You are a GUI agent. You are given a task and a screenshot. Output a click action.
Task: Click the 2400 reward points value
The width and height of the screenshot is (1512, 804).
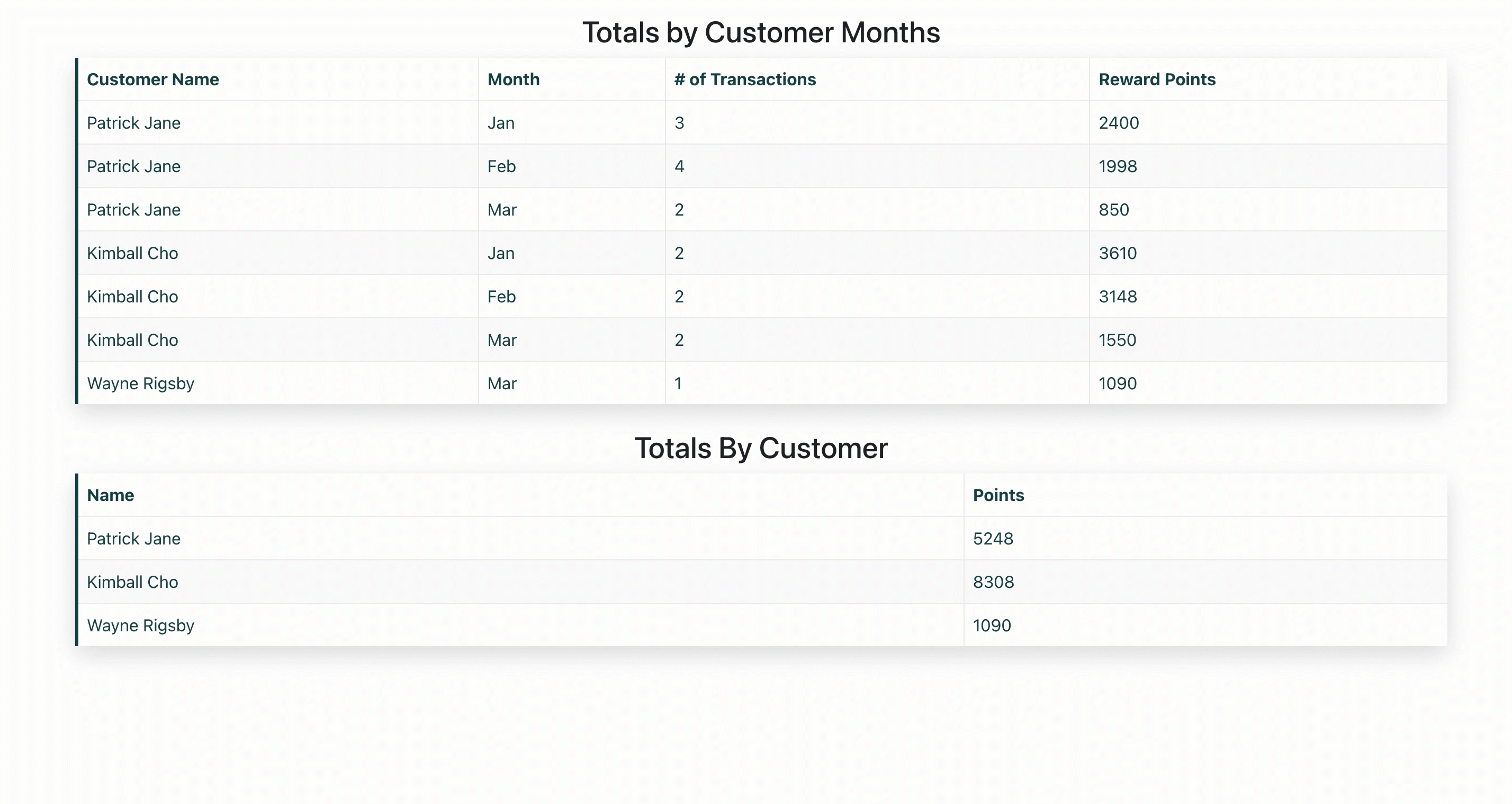point(1119,123)
